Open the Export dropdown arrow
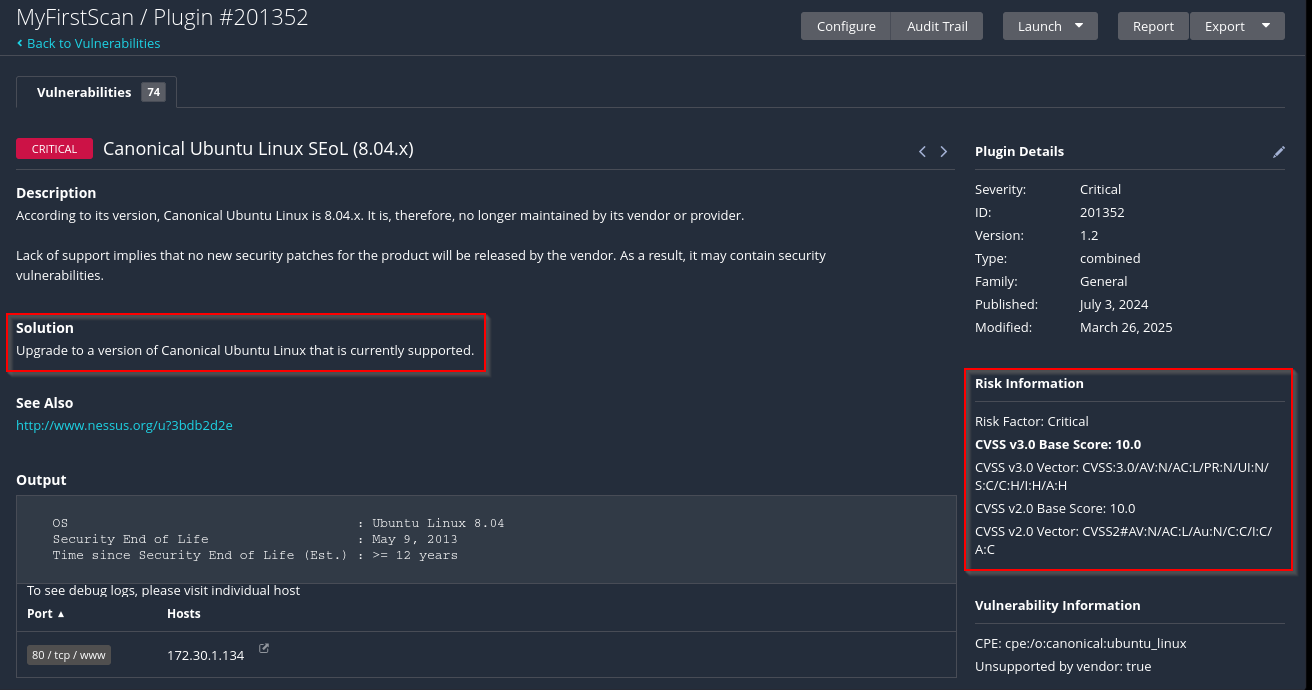The width and height of the screenshot is (1312, 690). (1266, 26)
